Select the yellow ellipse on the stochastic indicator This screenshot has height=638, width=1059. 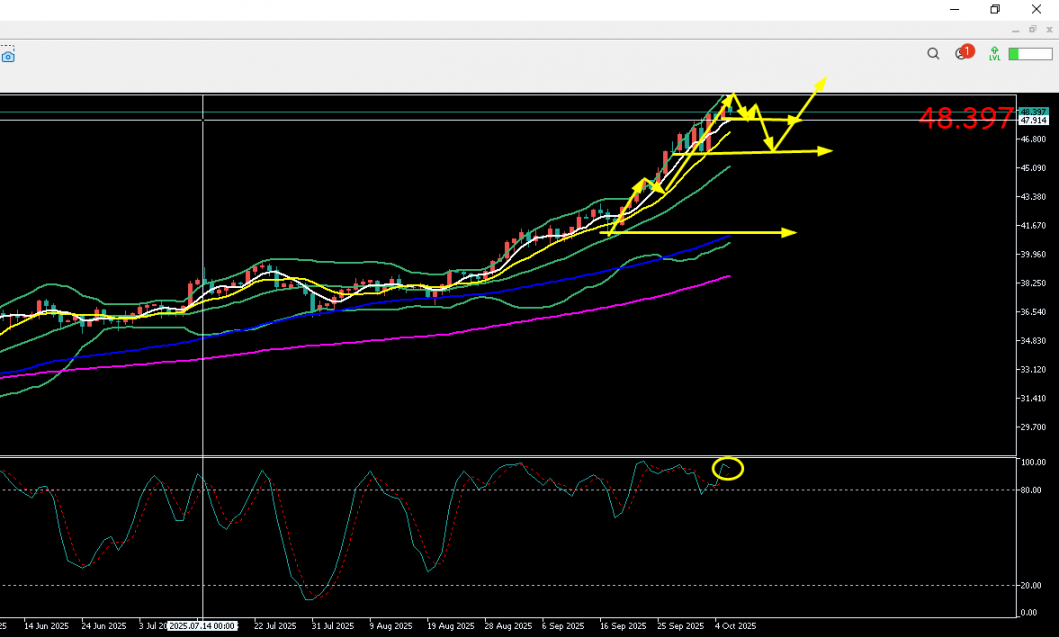pos(728,468)
